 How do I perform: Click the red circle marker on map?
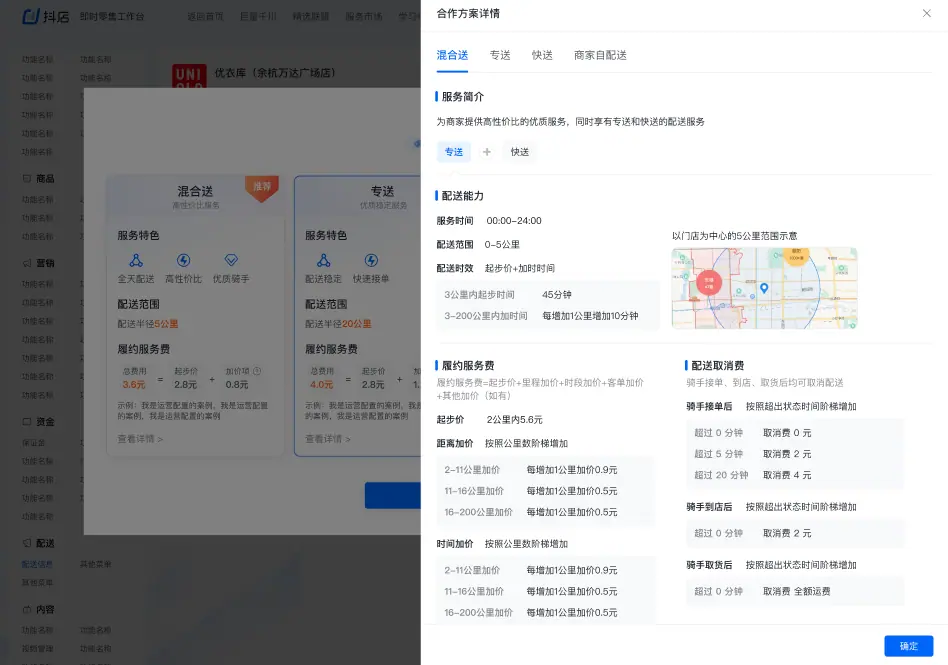tap(709, 282)
